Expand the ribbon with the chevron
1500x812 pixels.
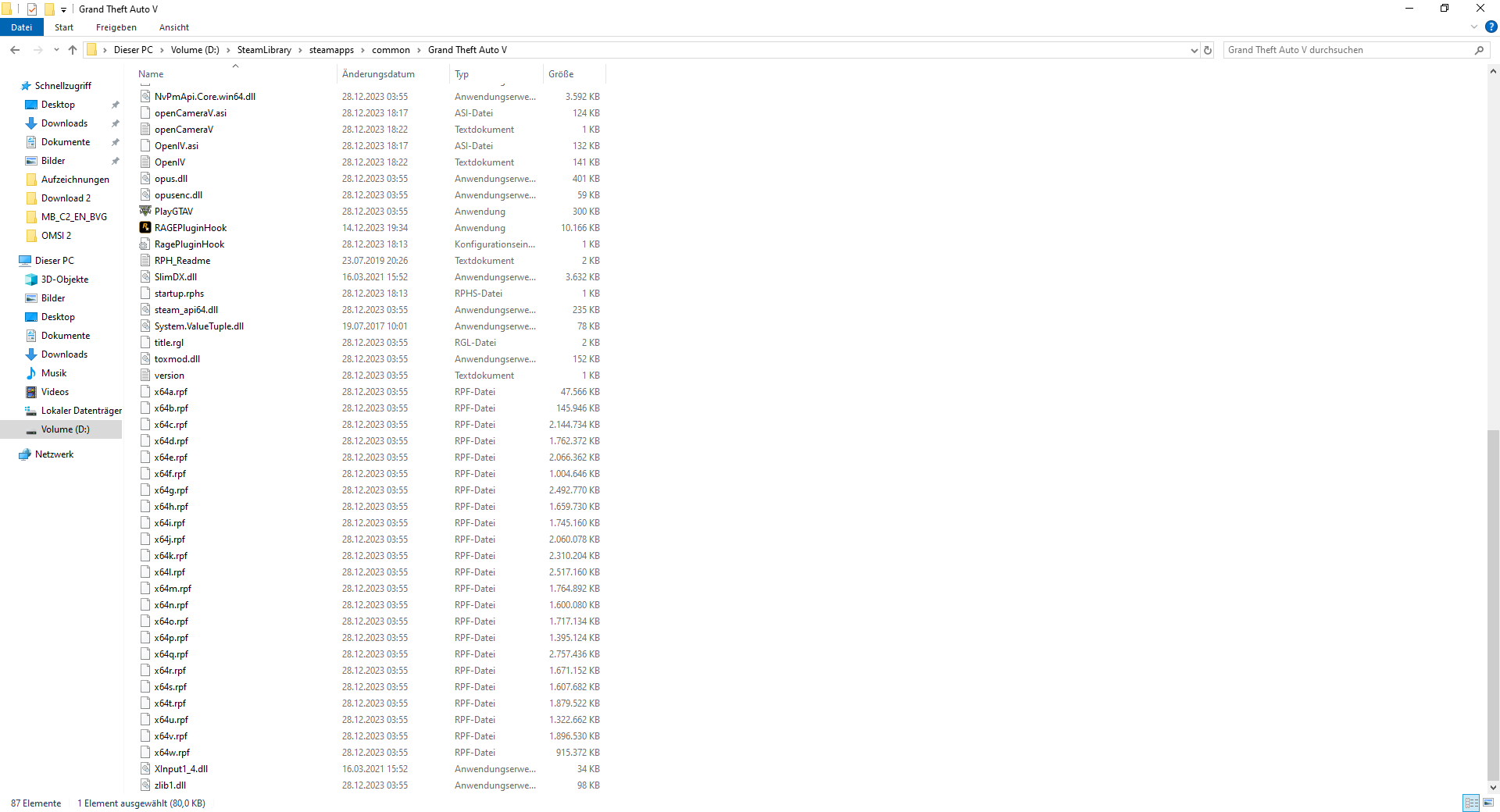coord(1474,27)
